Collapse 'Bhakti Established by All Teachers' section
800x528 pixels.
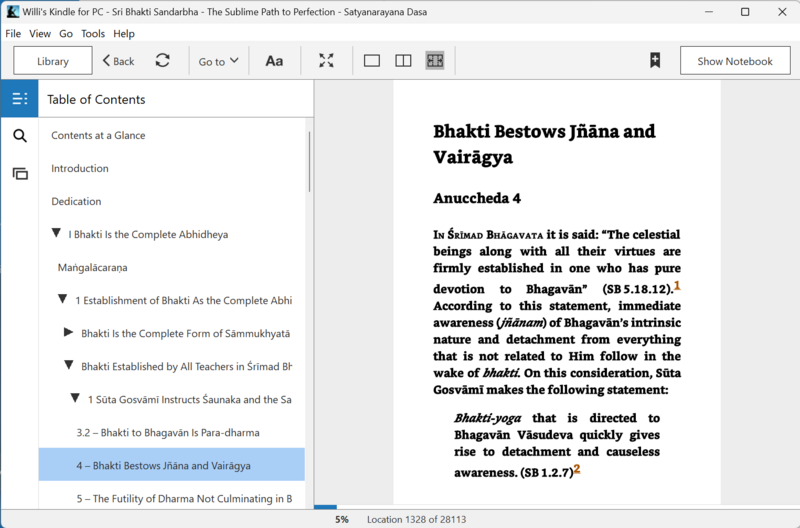pyautogui.click(x=69, y=365)
